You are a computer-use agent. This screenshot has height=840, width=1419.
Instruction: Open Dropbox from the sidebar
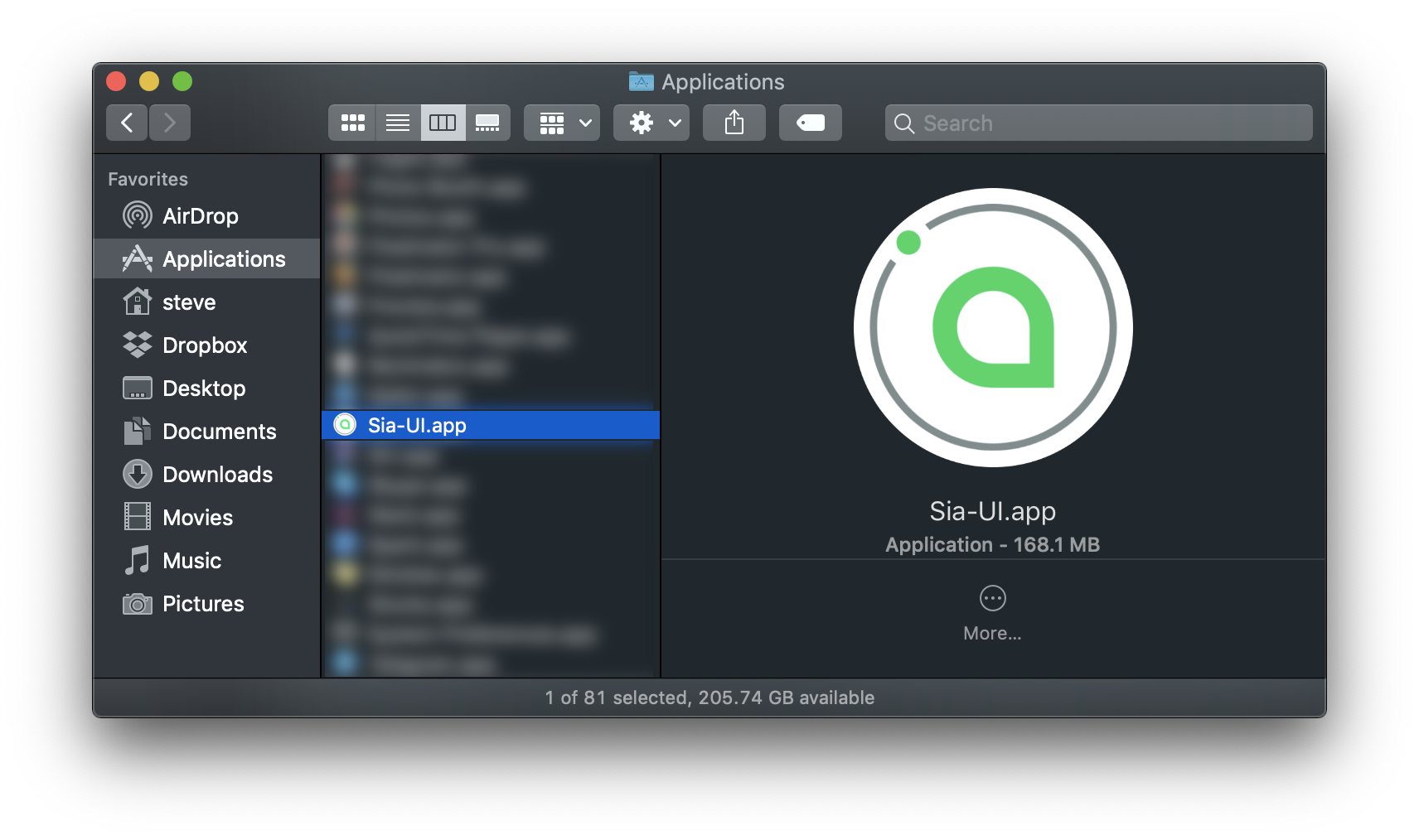point(206,345)
